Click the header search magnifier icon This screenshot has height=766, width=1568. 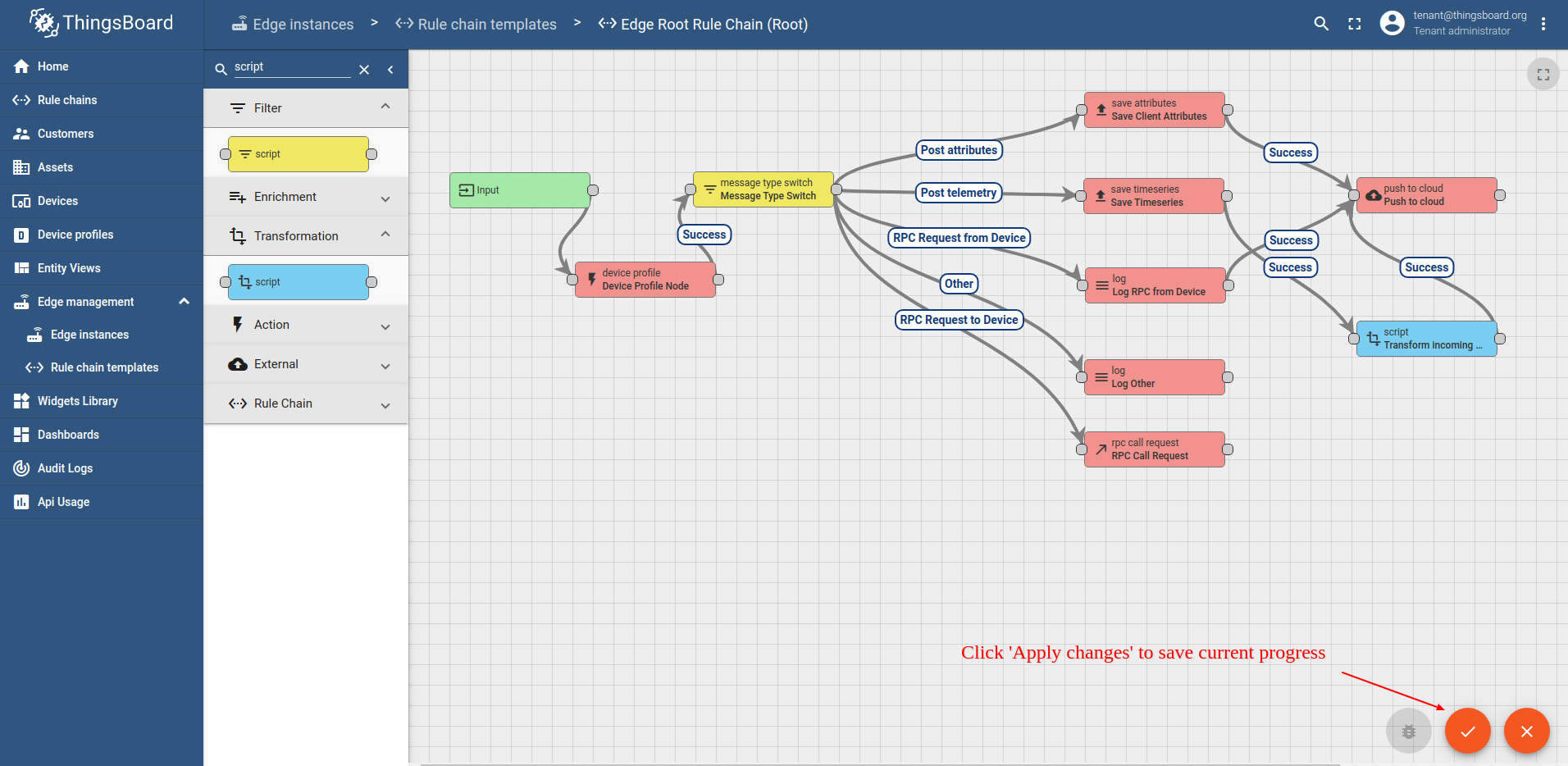pyautogui.click(x=1321, y=24)
